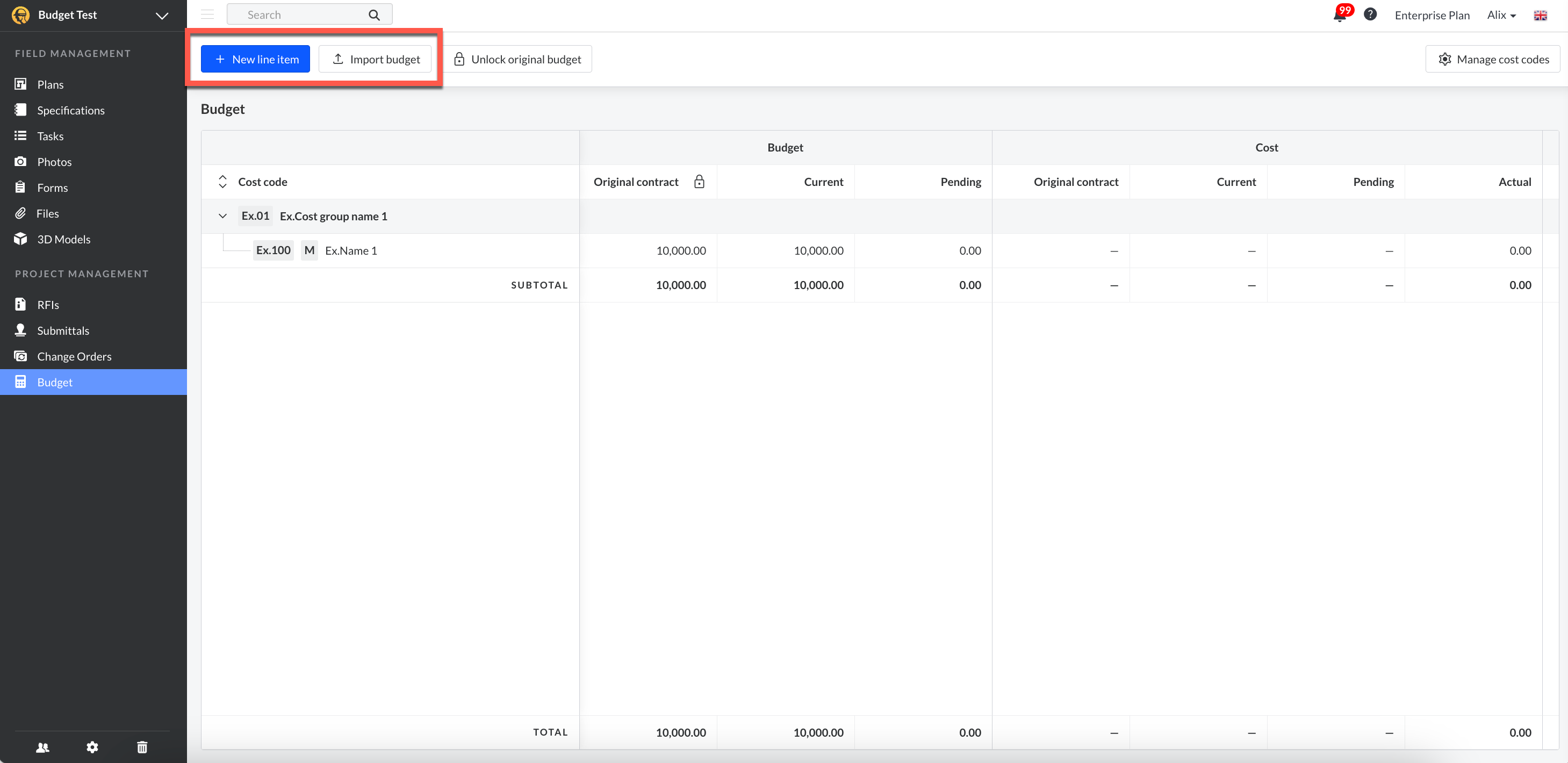Toggle lock icon beside Original contract column
The height and width of the screenshot is (763, 1568).
pyautogui.click(x=700, y=181)
